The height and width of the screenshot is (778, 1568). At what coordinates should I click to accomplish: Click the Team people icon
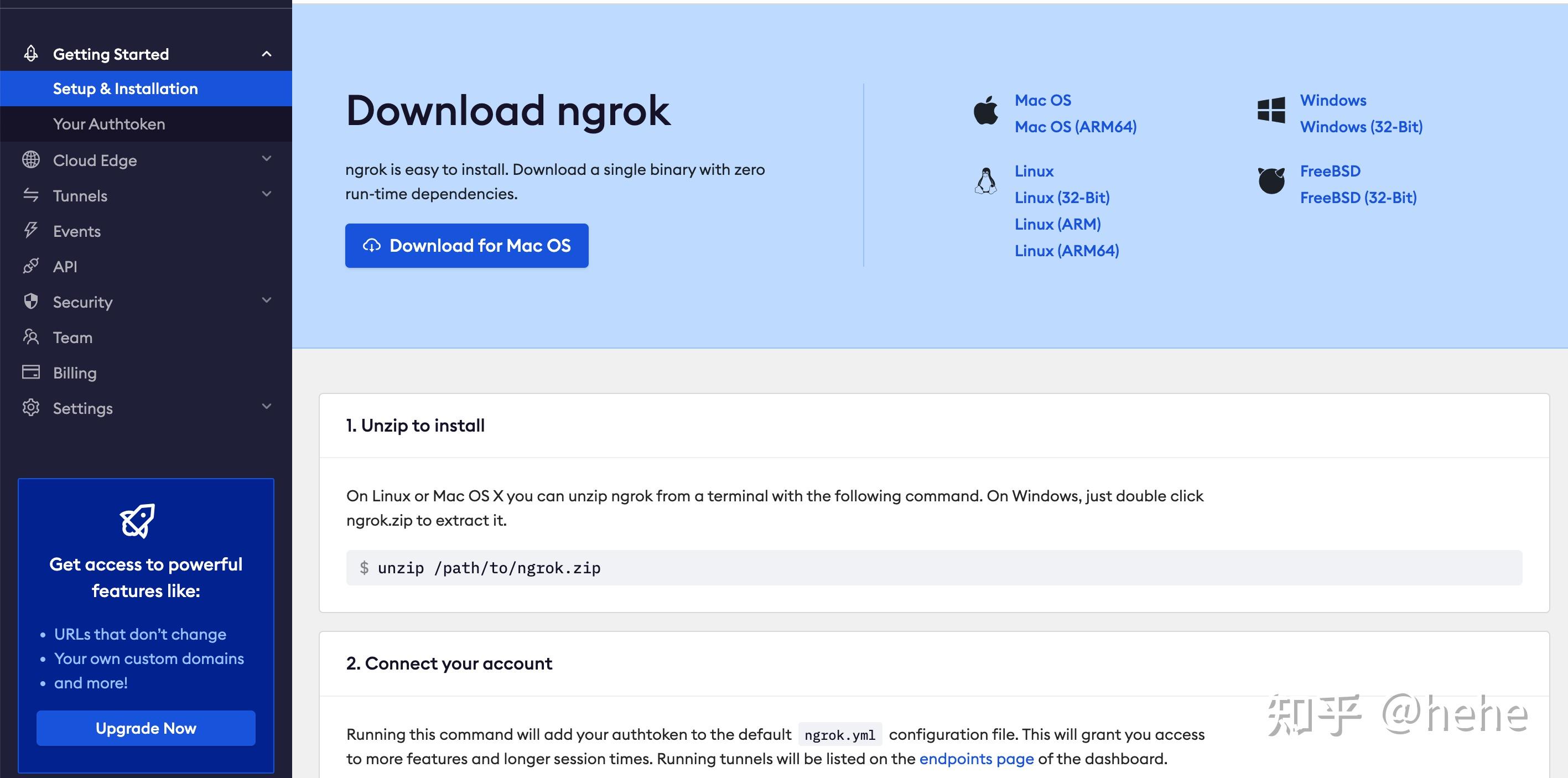point(31,336)
